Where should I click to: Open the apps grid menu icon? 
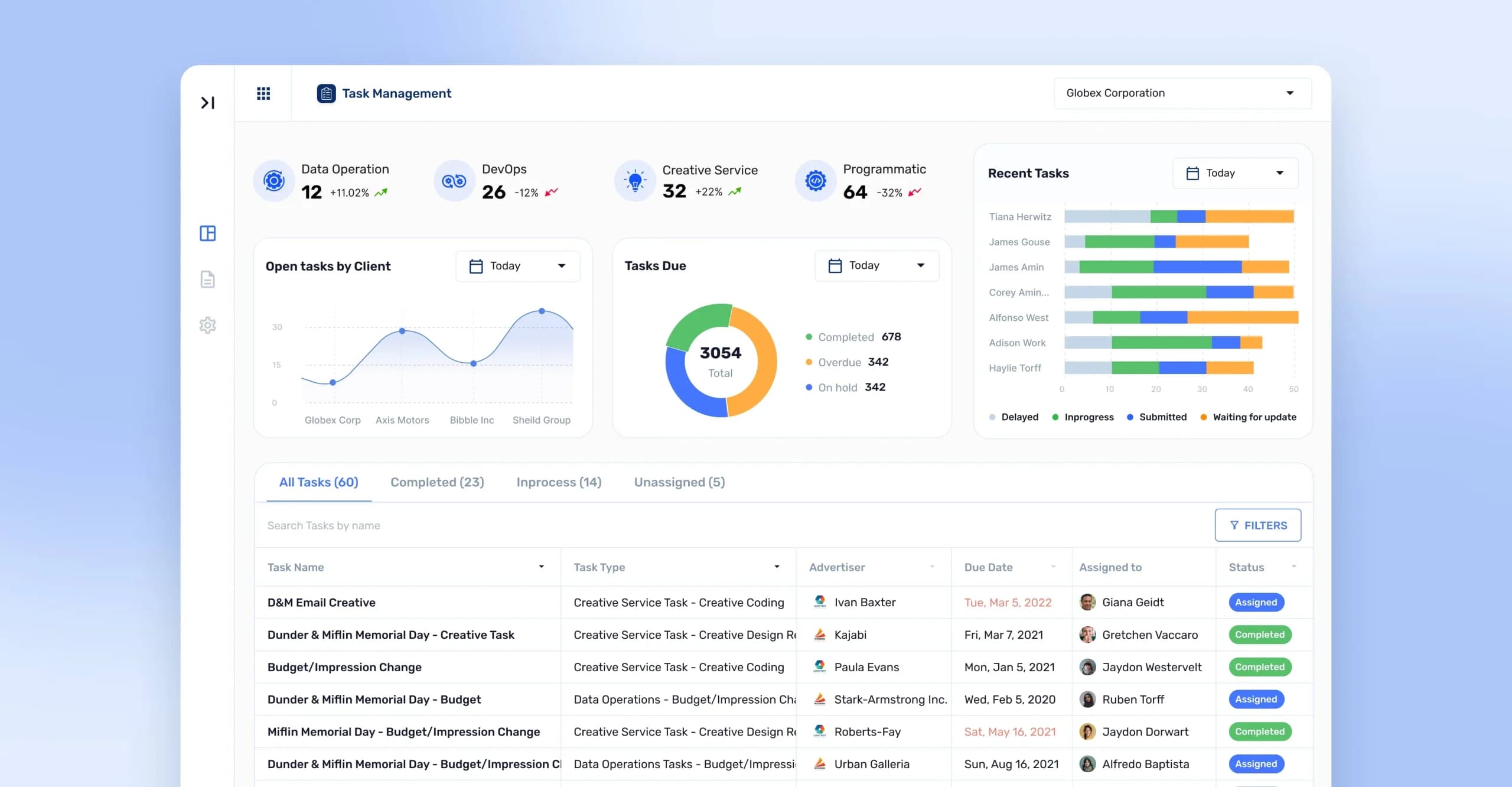[263, 93]
